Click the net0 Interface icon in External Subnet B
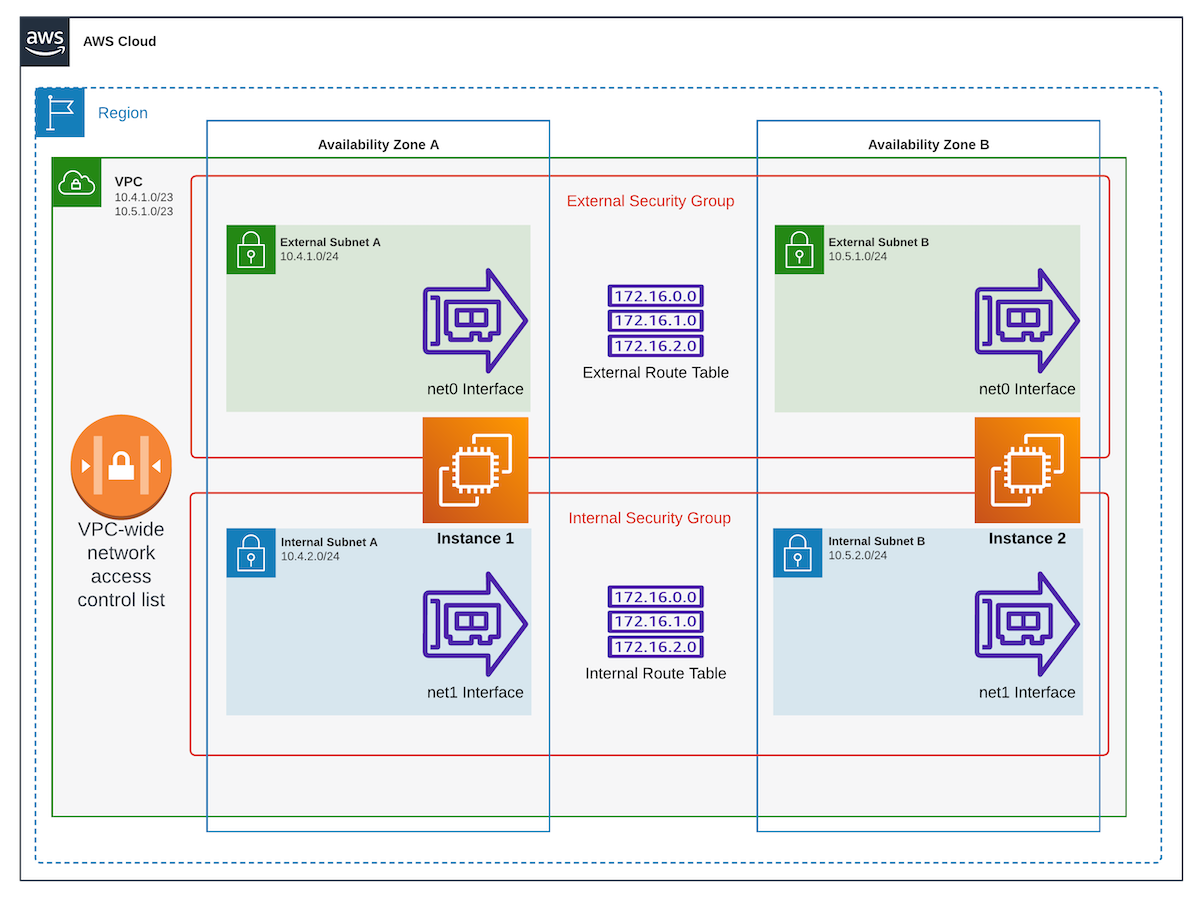Image resolution: width=1200 pixels, height=899 pixels. click(1027, 320)
